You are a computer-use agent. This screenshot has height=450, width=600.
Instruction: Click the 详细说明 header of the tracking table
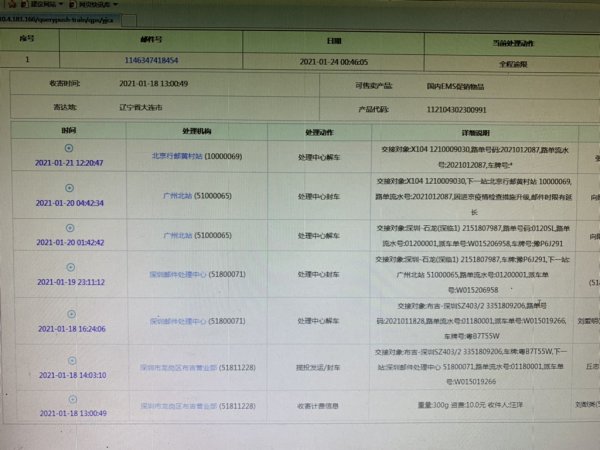tap(475, 133)
